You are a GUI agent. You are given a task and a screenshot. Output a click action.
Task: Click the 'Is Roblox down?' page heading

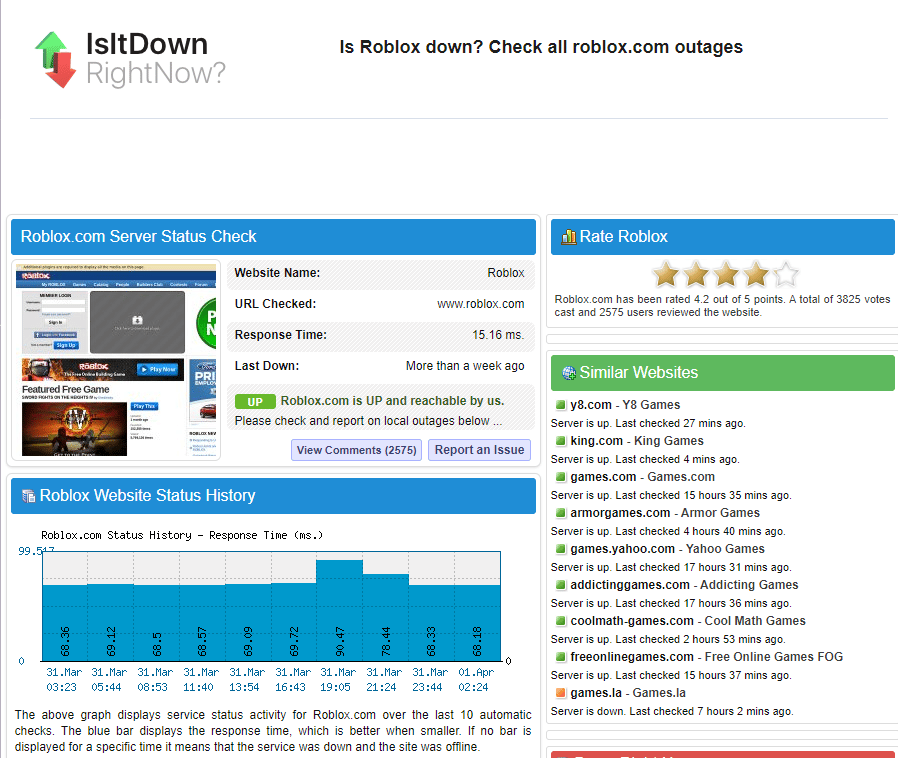click(x=541, y=47)
